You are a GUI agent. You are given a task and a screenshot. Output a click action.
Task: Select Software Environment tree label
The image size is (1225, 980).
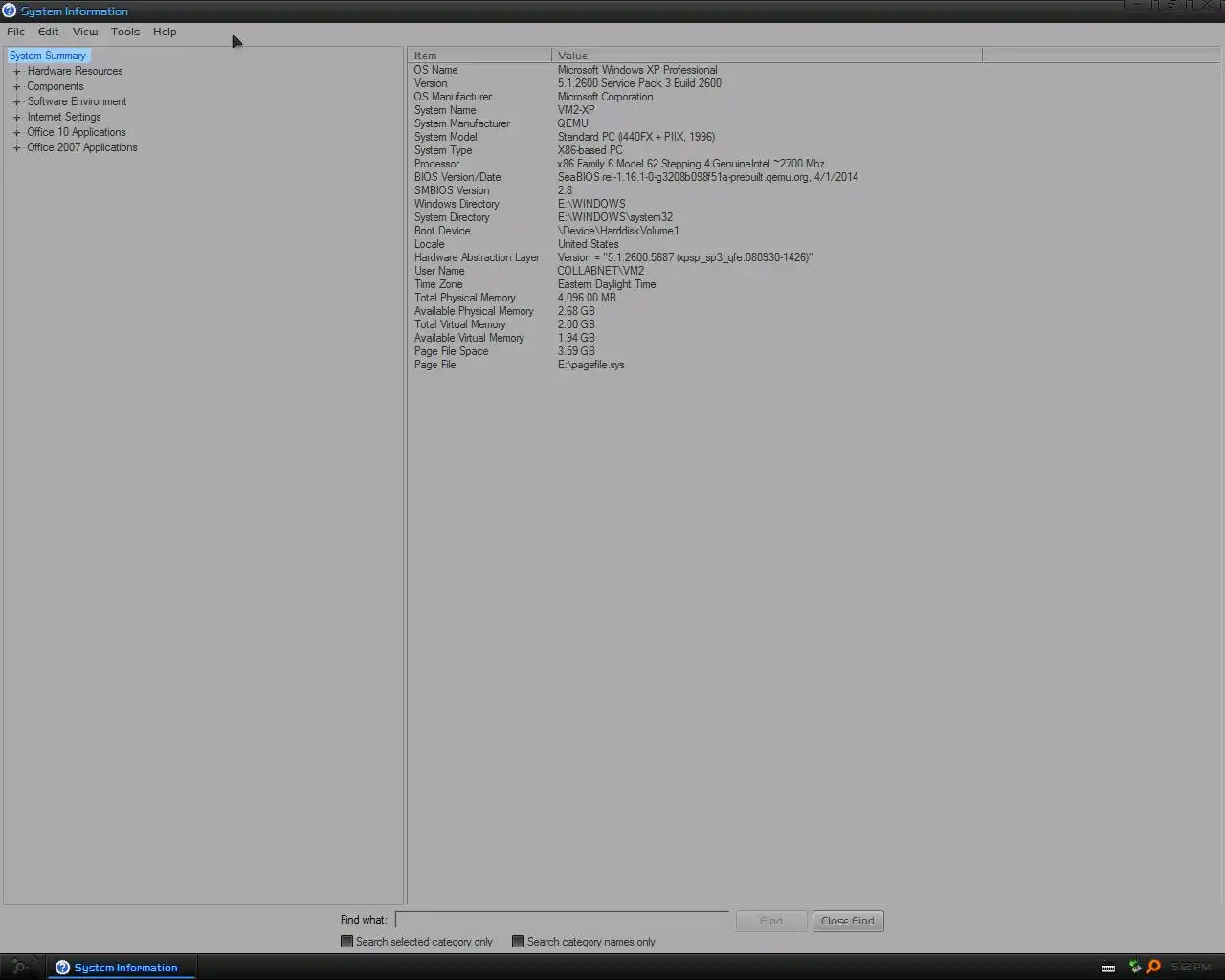[77, 101]
